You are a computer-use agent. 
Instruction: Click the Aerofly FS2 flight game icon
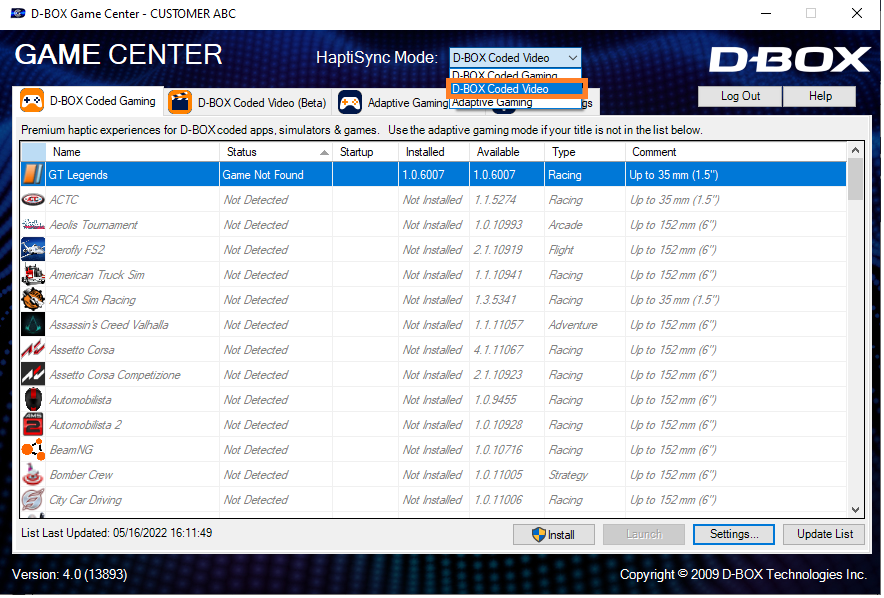pyautogui.click(x=32, y=249)
